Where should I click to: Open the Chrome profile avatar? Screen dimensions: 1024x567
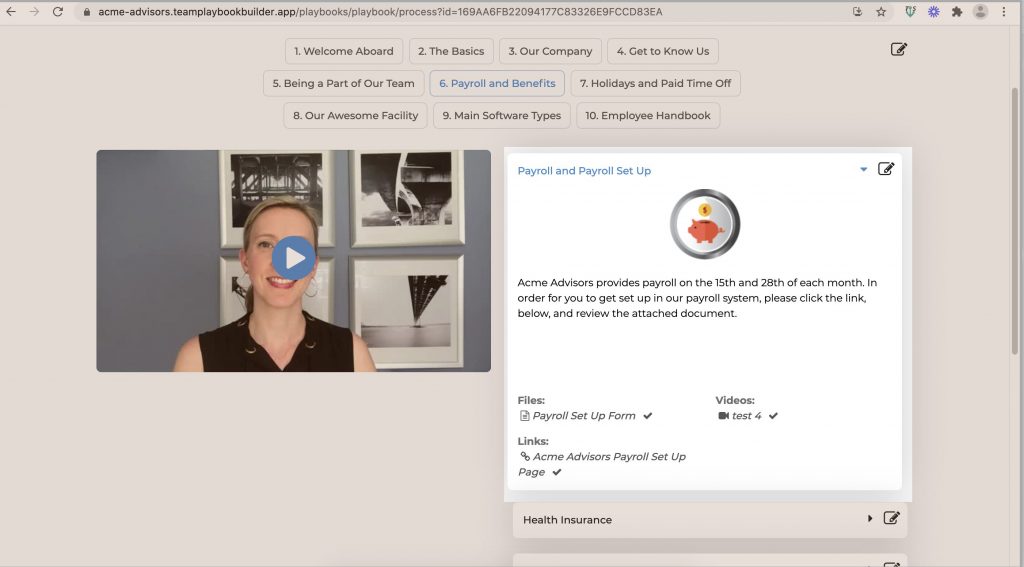coord(980,12)
